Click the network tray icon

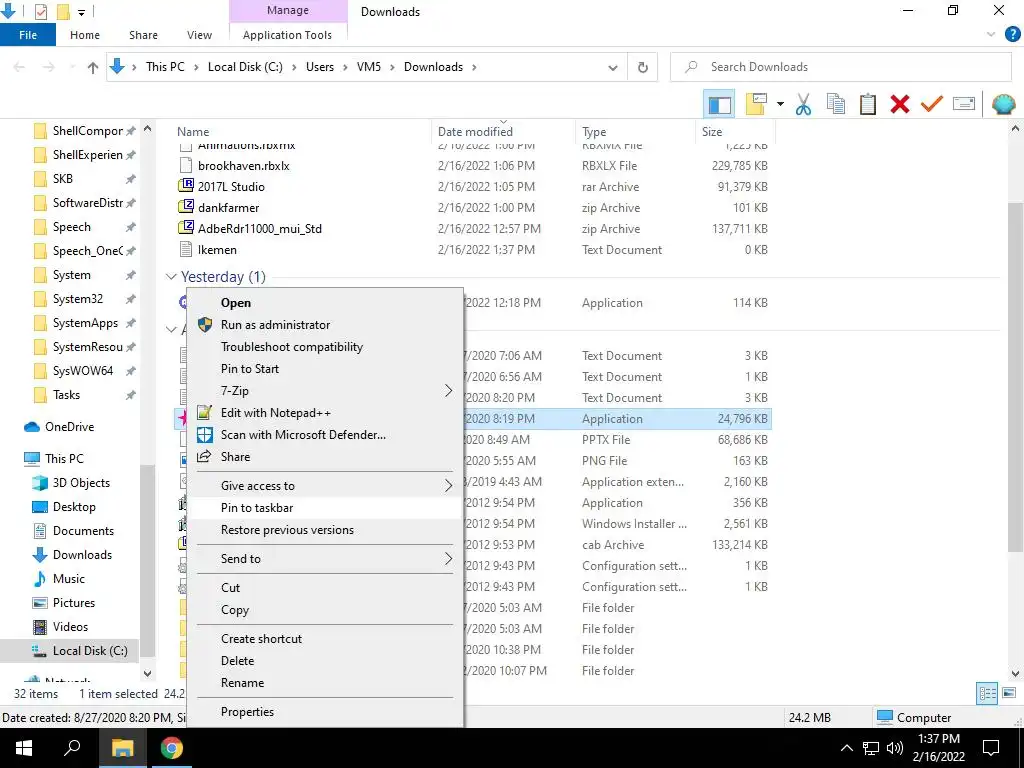(871, 748)
